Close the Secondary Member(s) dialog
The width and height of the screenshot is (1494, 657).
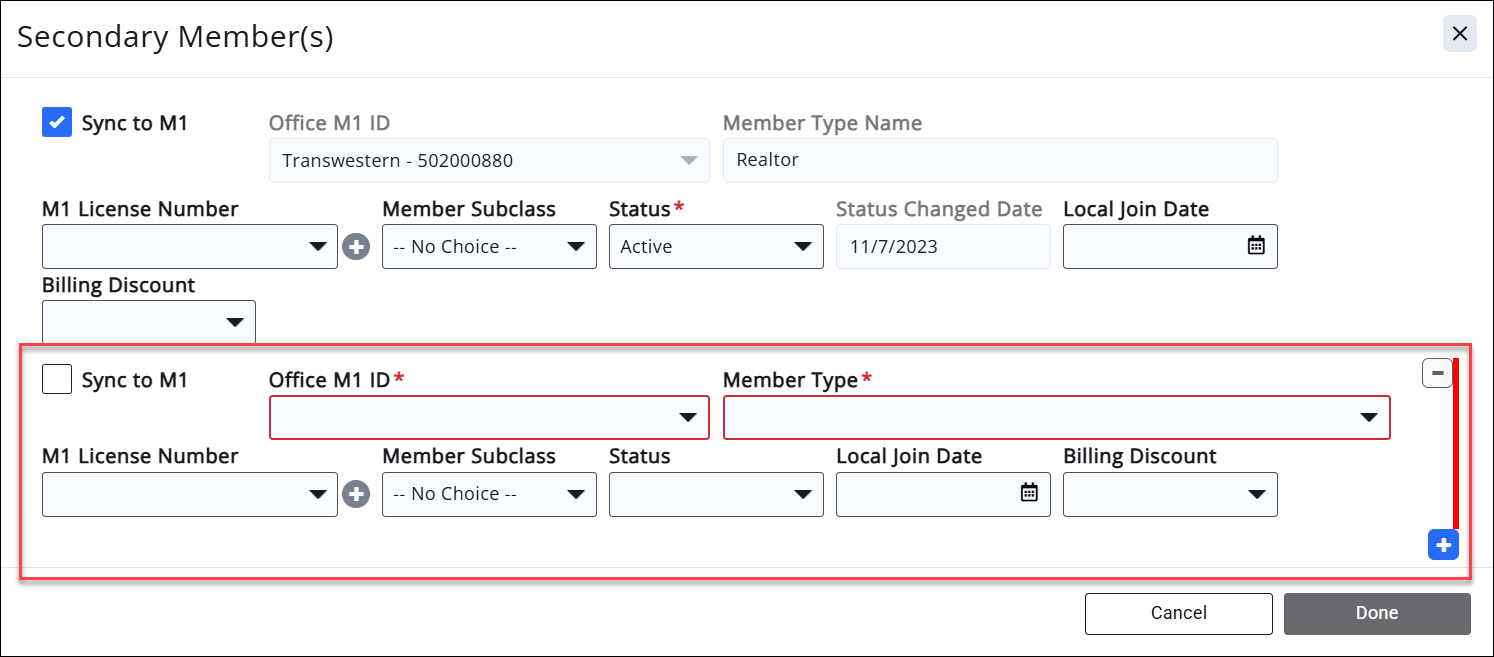click(x=1459, y=34)
